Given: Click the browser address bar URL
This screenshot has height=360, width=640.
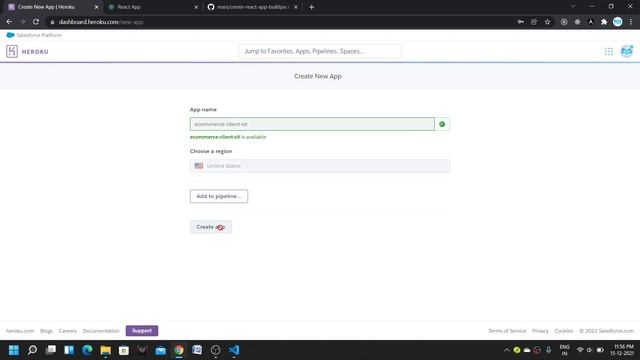Looking at the screenshot, I should click(101, 22).
